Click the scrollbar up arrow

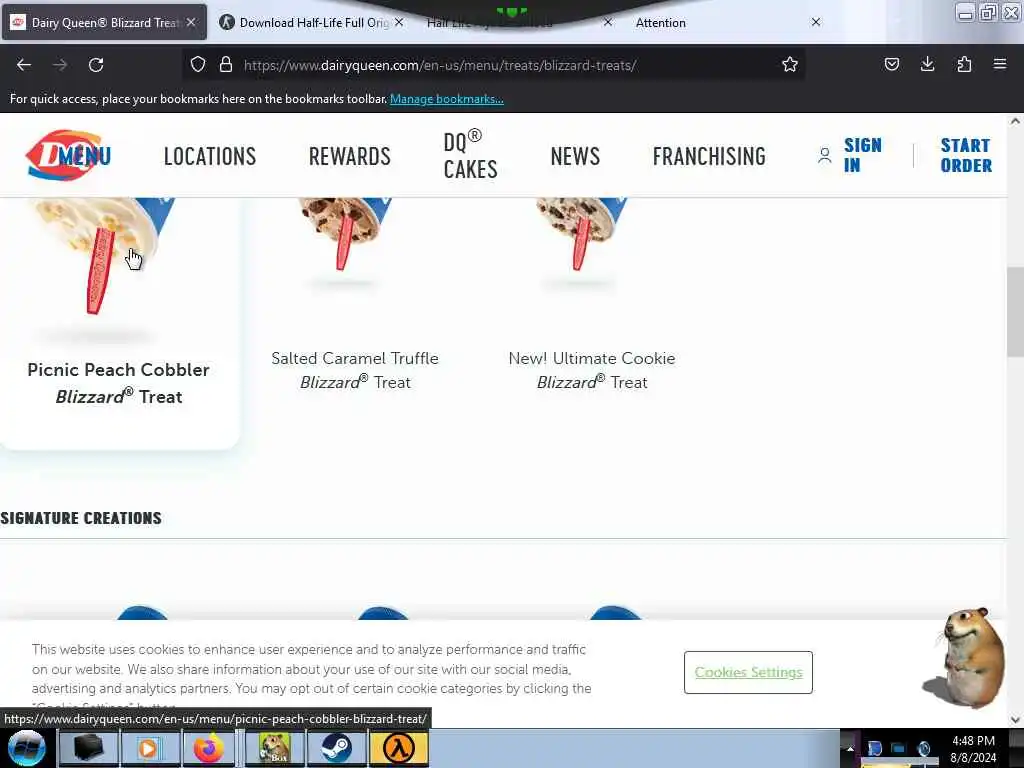tap(1015, 121)
